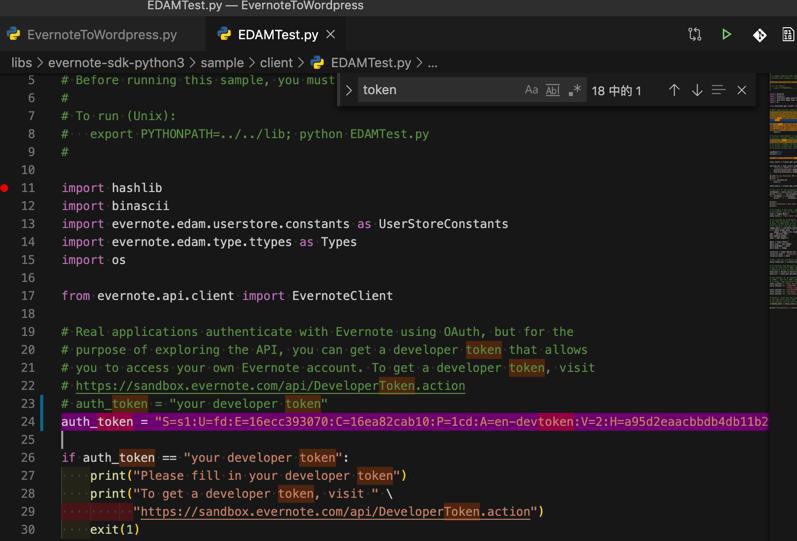Viewport: 797px width, 541px height.
Task: Open the git source control diamond icon
Action: pos(759,35)
